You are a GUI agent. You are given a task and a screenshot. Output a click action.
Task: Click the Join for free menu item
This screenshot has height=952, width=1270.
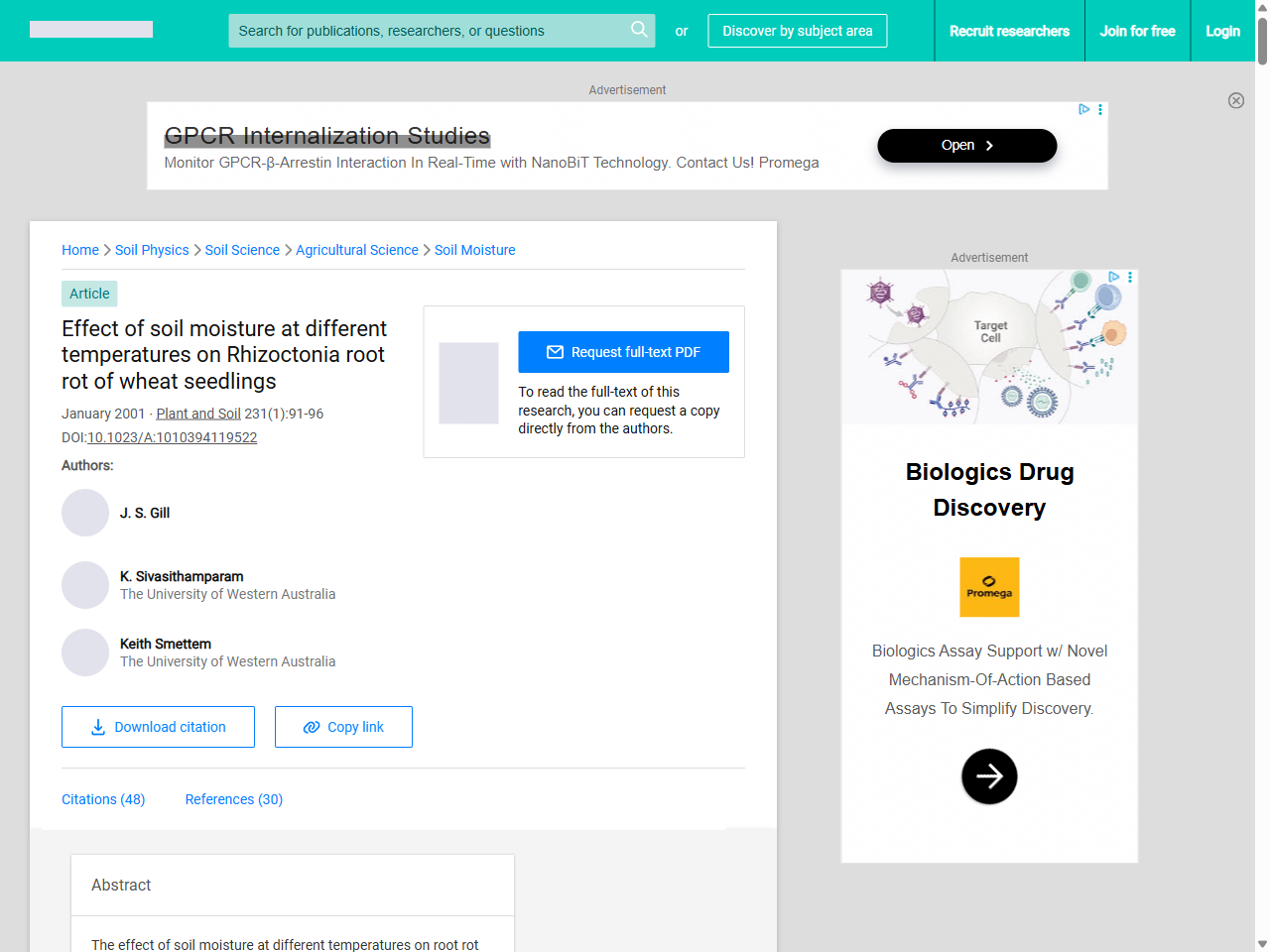1138,31
